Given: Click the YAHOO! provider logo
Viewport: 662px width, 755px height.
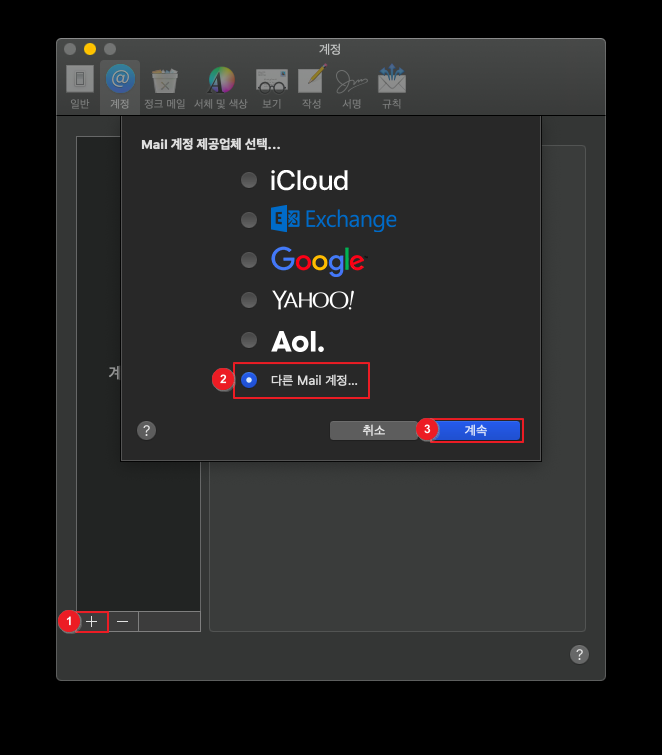Looking at the screenshot, I should tap(313, 300).
